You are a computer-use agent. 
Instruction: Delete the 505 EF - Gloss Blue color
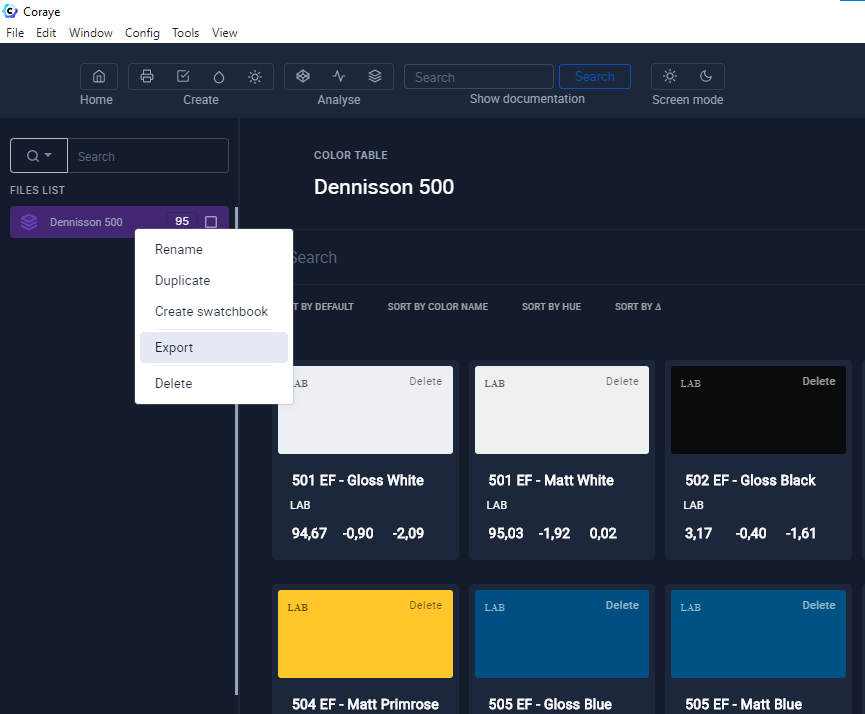tap(622, 605)
